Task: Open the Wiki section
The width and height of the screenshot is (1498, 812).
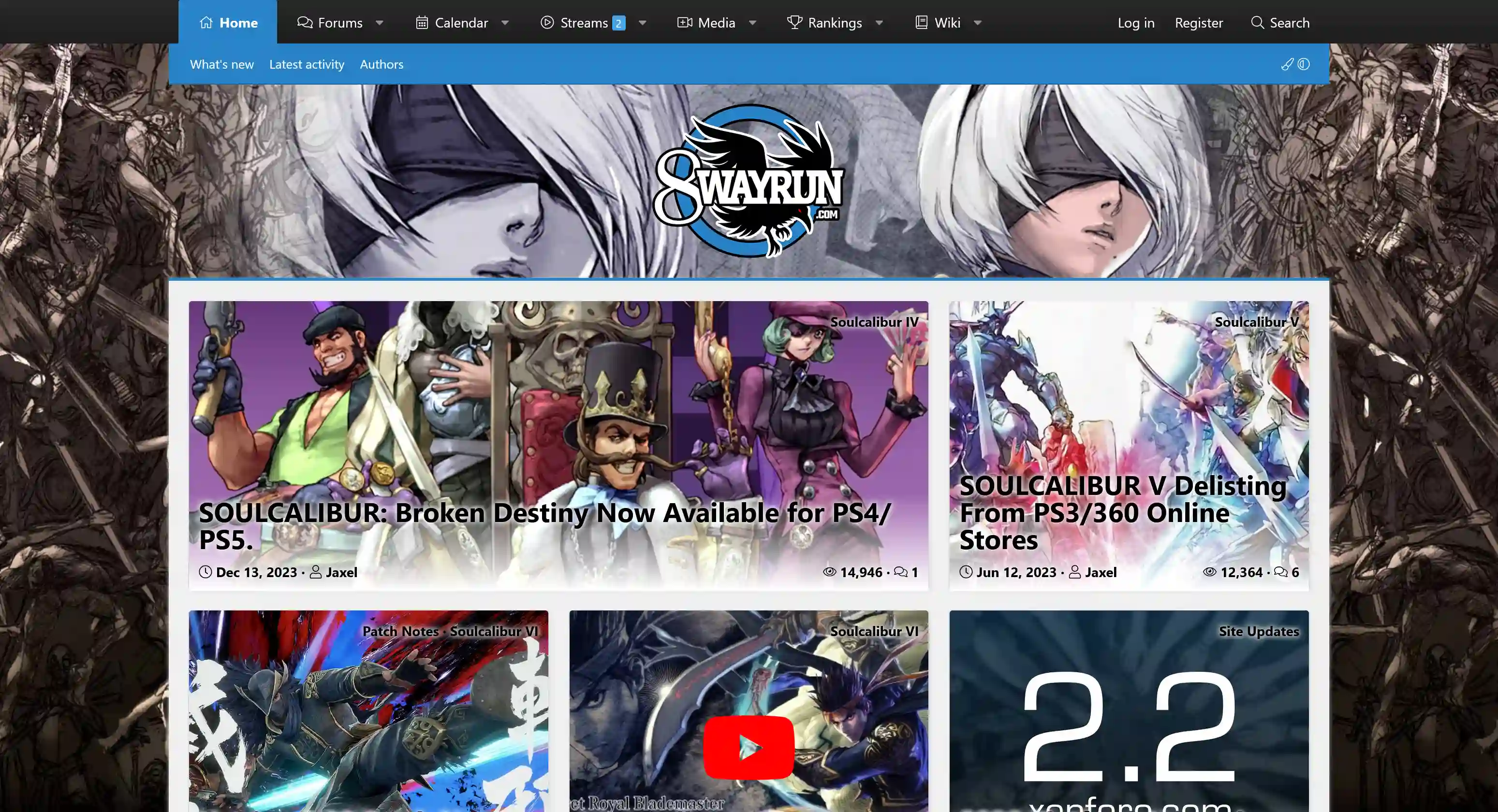Action: (938, 22)
